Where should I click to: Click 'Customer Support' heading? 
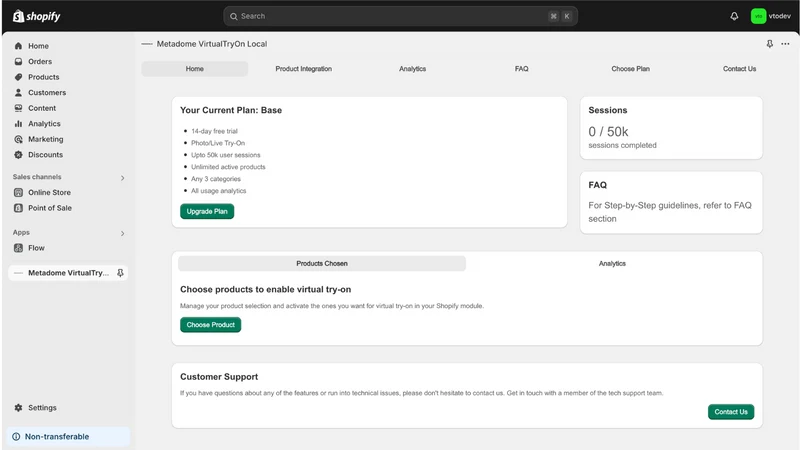pyautogui.click(x=219, y=377)
